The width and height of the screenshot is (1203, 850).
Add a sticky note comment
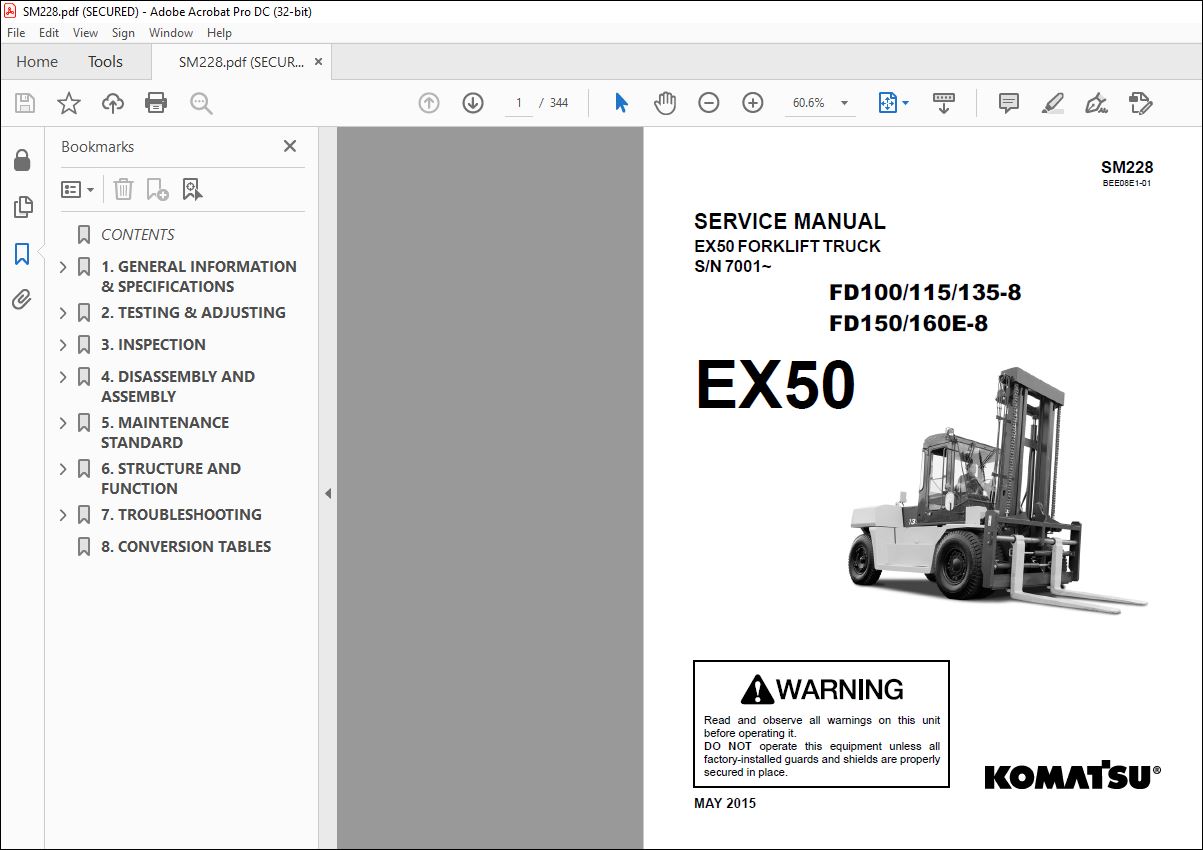1009,103
